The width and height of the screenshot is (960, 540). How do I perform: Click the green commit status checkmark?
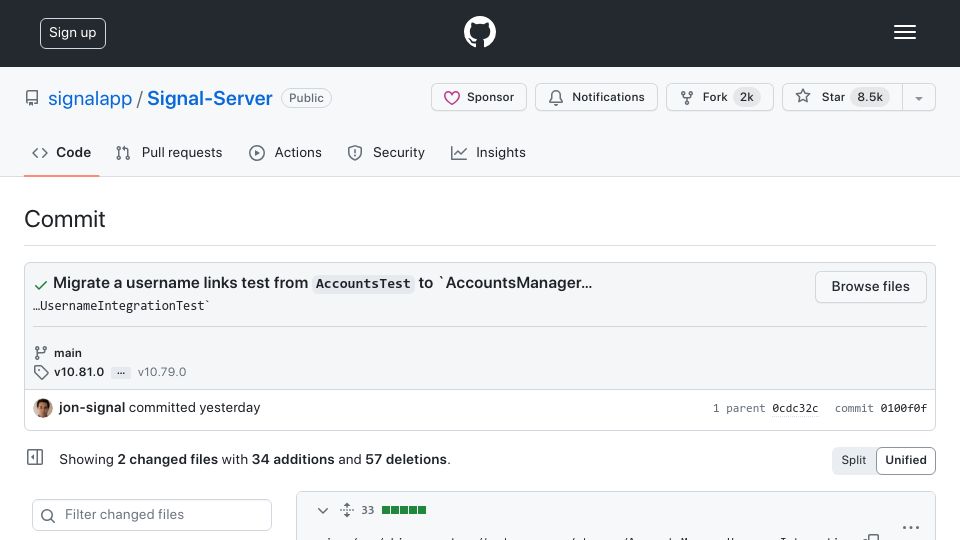point(41,285)
